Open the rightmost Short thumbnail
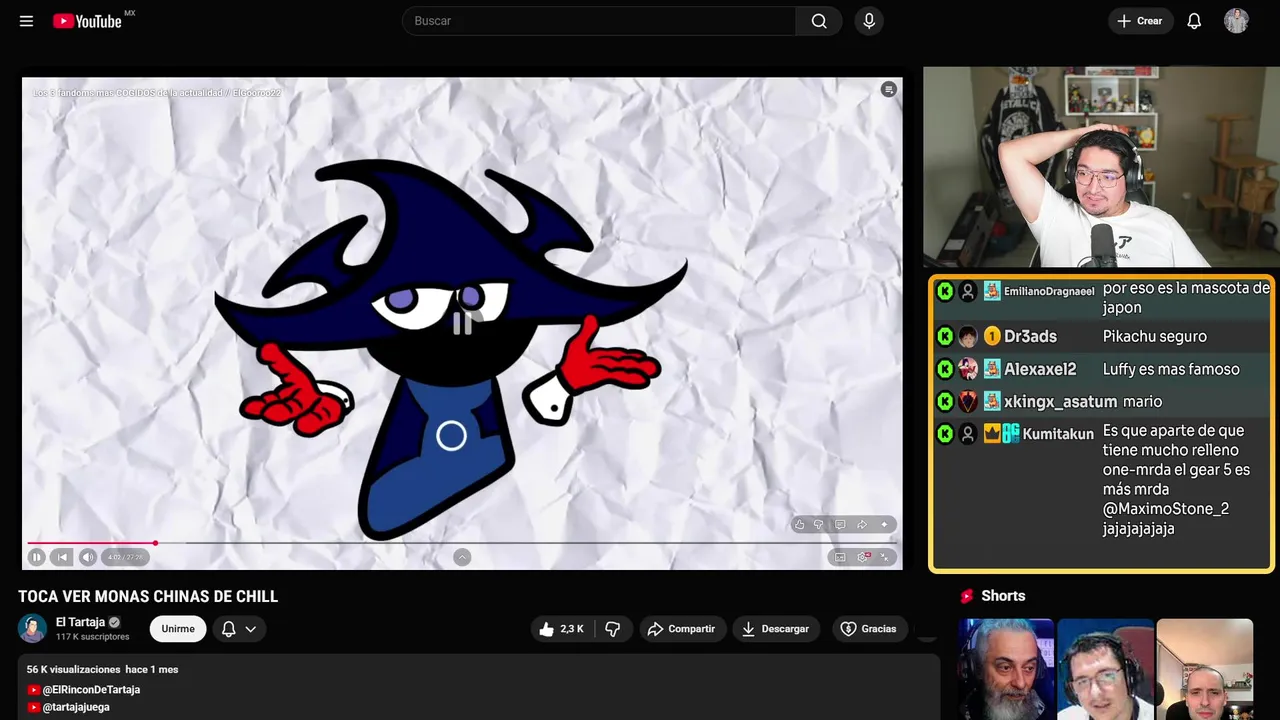The height and width of the screenshot is (720, 1280). coord(1204,669)
